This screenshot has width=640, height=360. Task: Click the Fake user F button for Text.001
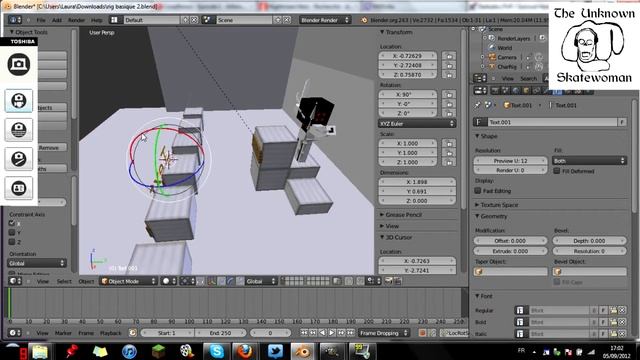[x=622, y=122]
